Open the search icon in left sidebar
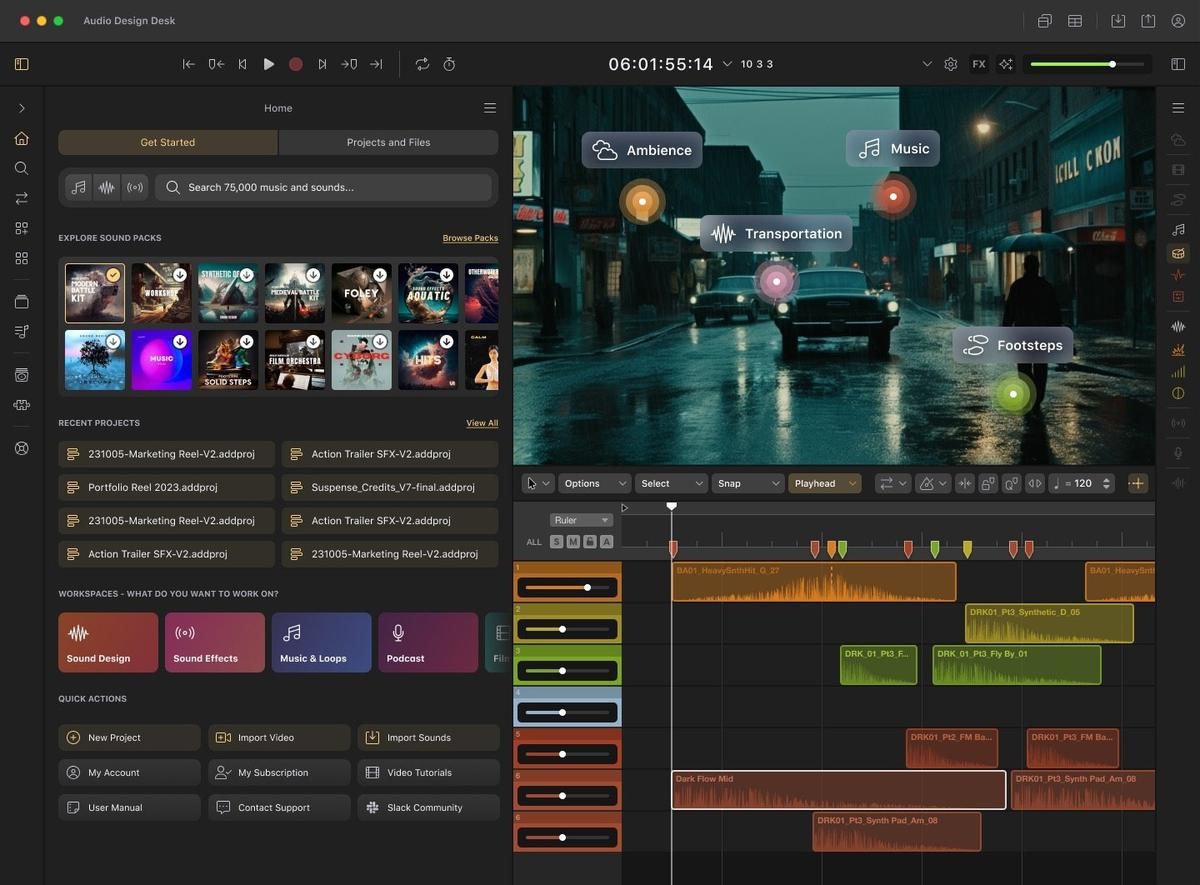 (x=21, y=168)
